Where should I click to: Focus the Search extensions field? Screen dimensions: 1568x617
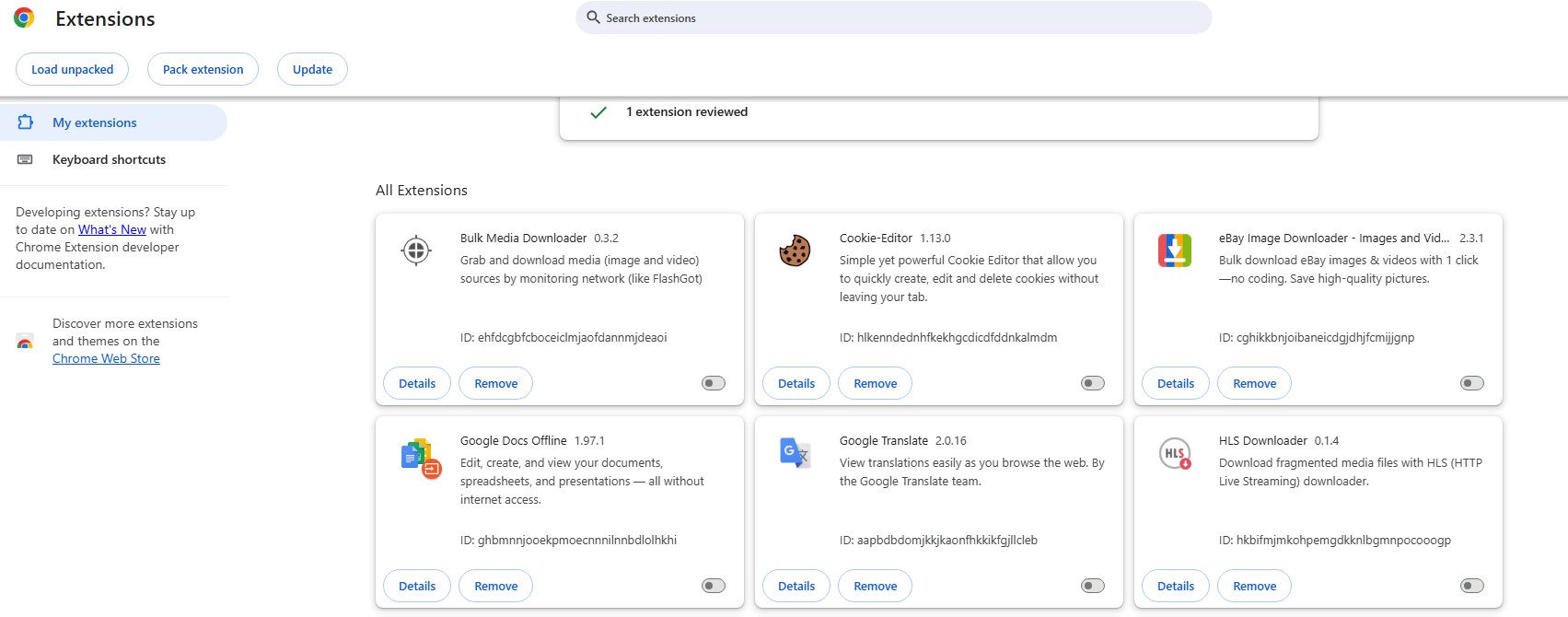click(x=893, y=17)
